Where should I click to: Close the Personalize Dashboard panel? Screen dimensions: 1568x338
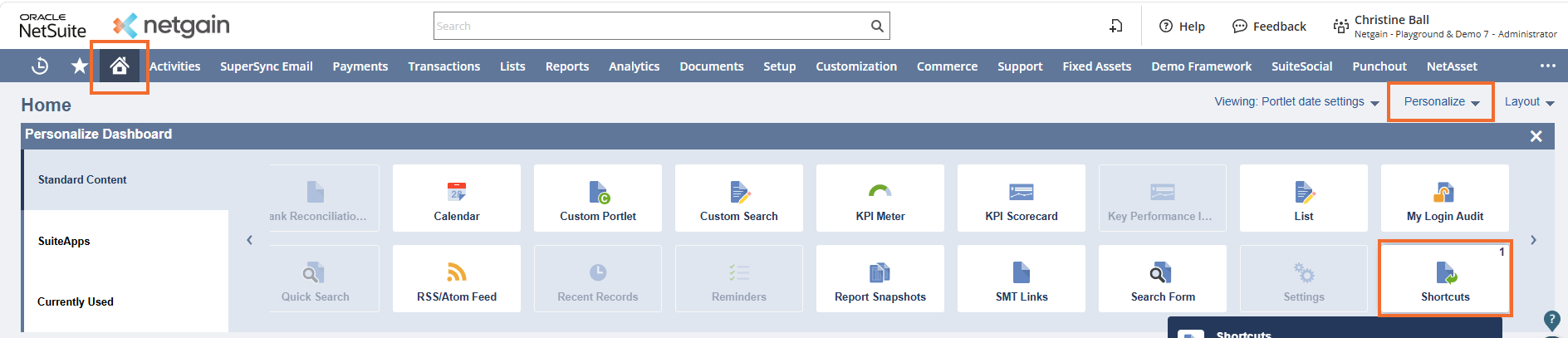[1536, 136]
